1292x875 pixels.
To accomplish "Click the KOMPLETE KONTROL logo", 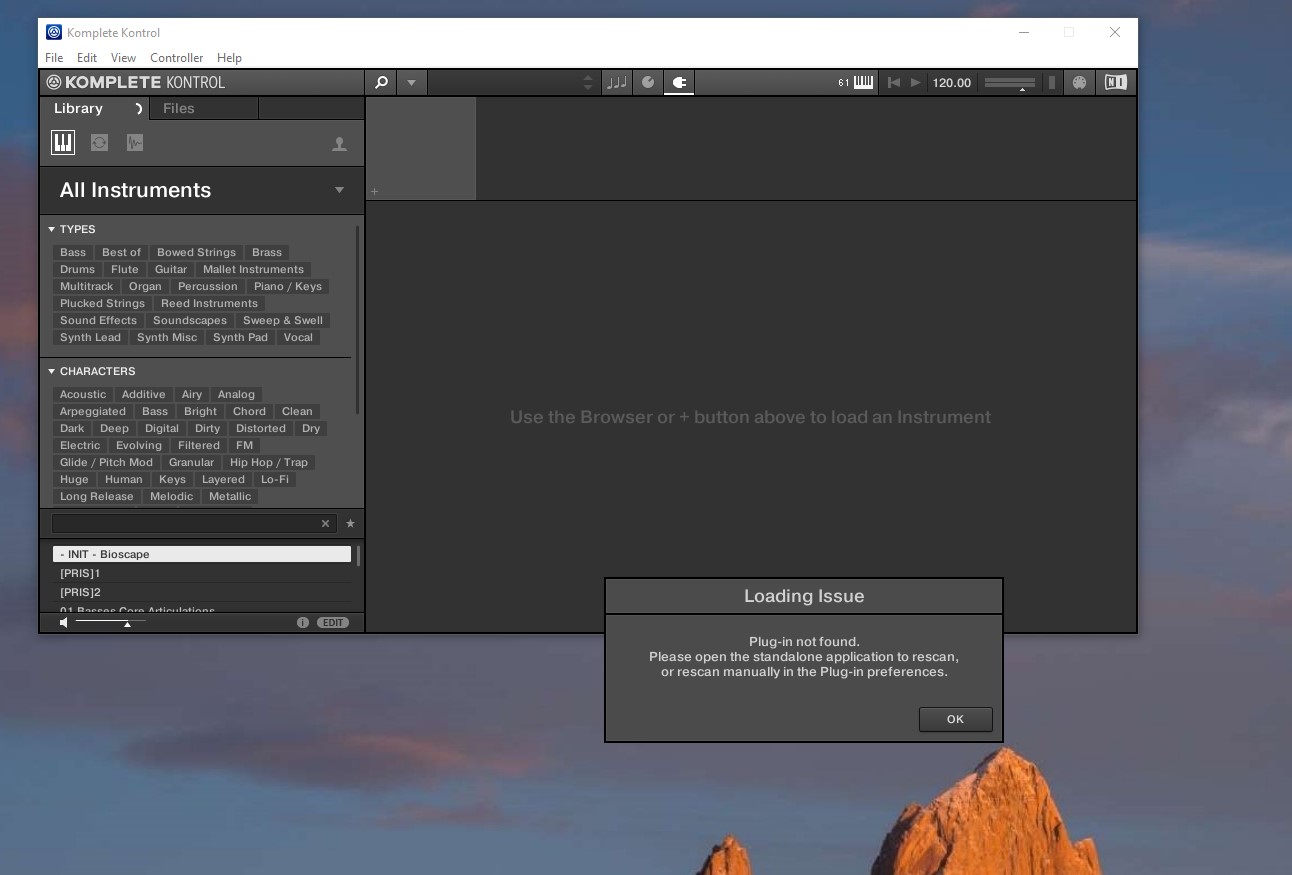I will click(x=135, y=83).
